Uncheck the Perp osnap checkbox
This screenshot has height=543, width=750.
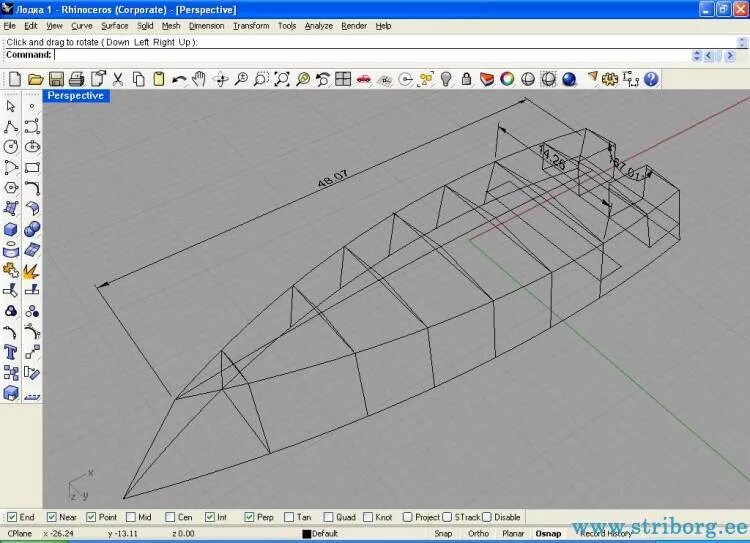(x=249, y=517)
